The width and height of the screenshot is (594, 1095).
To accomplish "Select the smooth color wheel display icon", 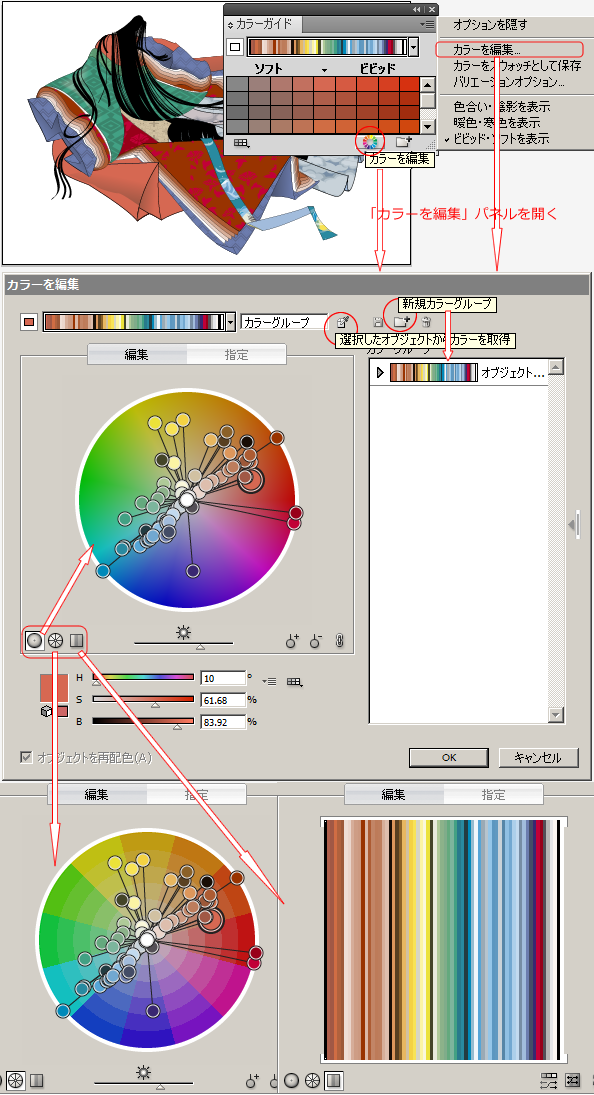I will point(34,640).
